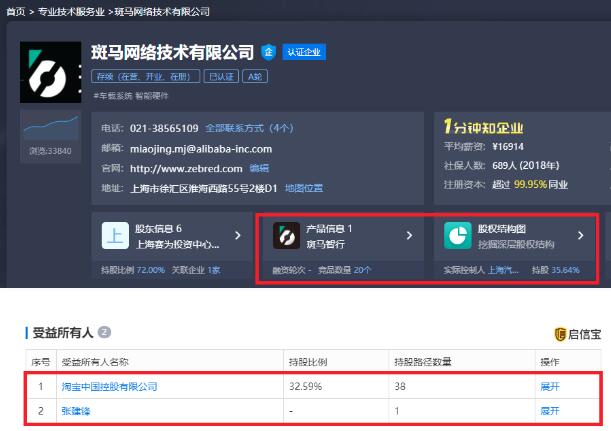Screen dimensions: 611x431
Task: Expand the 股东信息 card chevron
Action: pyautogui.click(x=238, y=235)
